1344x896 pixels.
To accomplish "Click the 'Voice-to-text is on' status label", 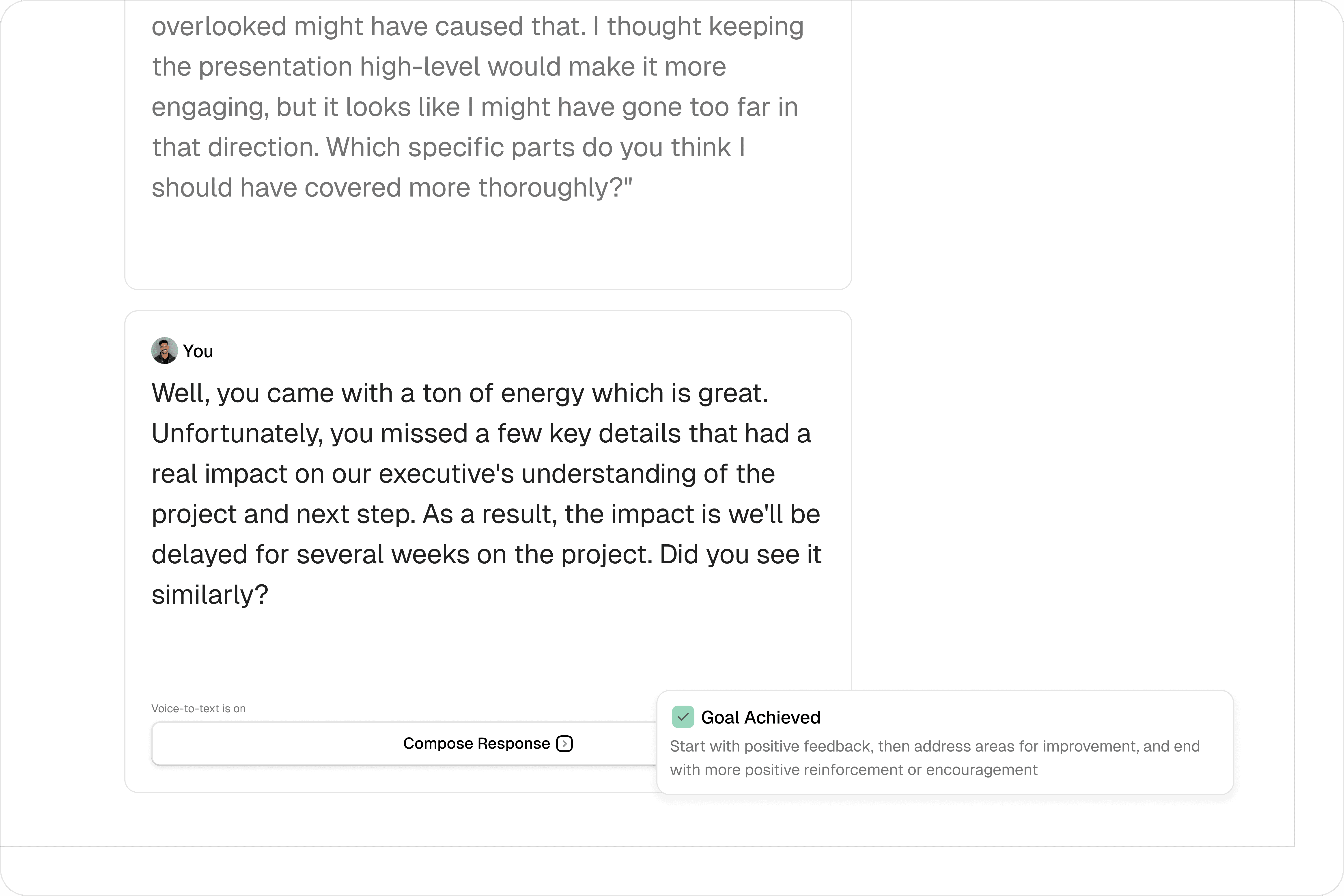I will [198, 709].
